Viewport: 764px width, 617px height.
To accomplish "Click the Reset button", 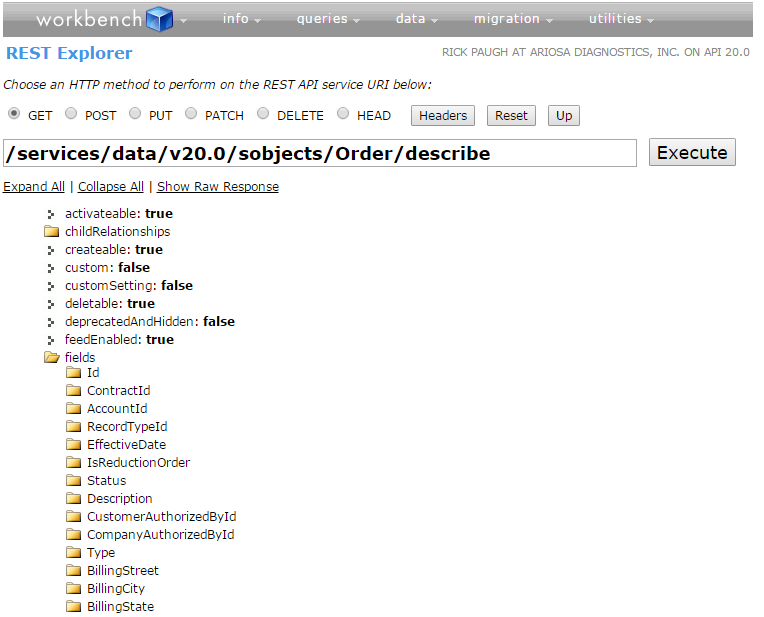I will (x=511, y=116).
